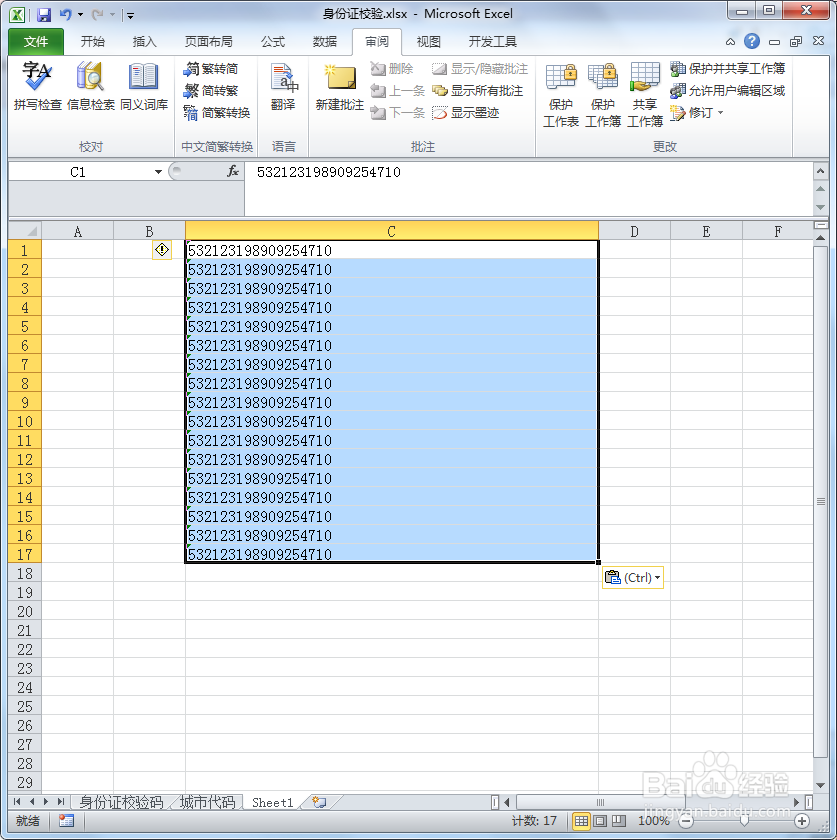Switch to the 开发工具 Developer tab

point(492,41)
